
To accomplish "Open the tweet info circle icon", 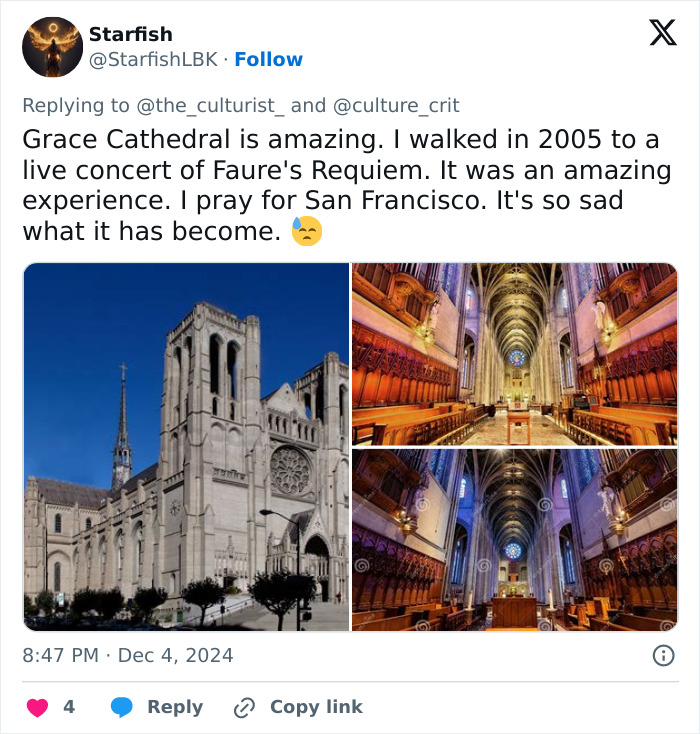I will click(662, 656).
